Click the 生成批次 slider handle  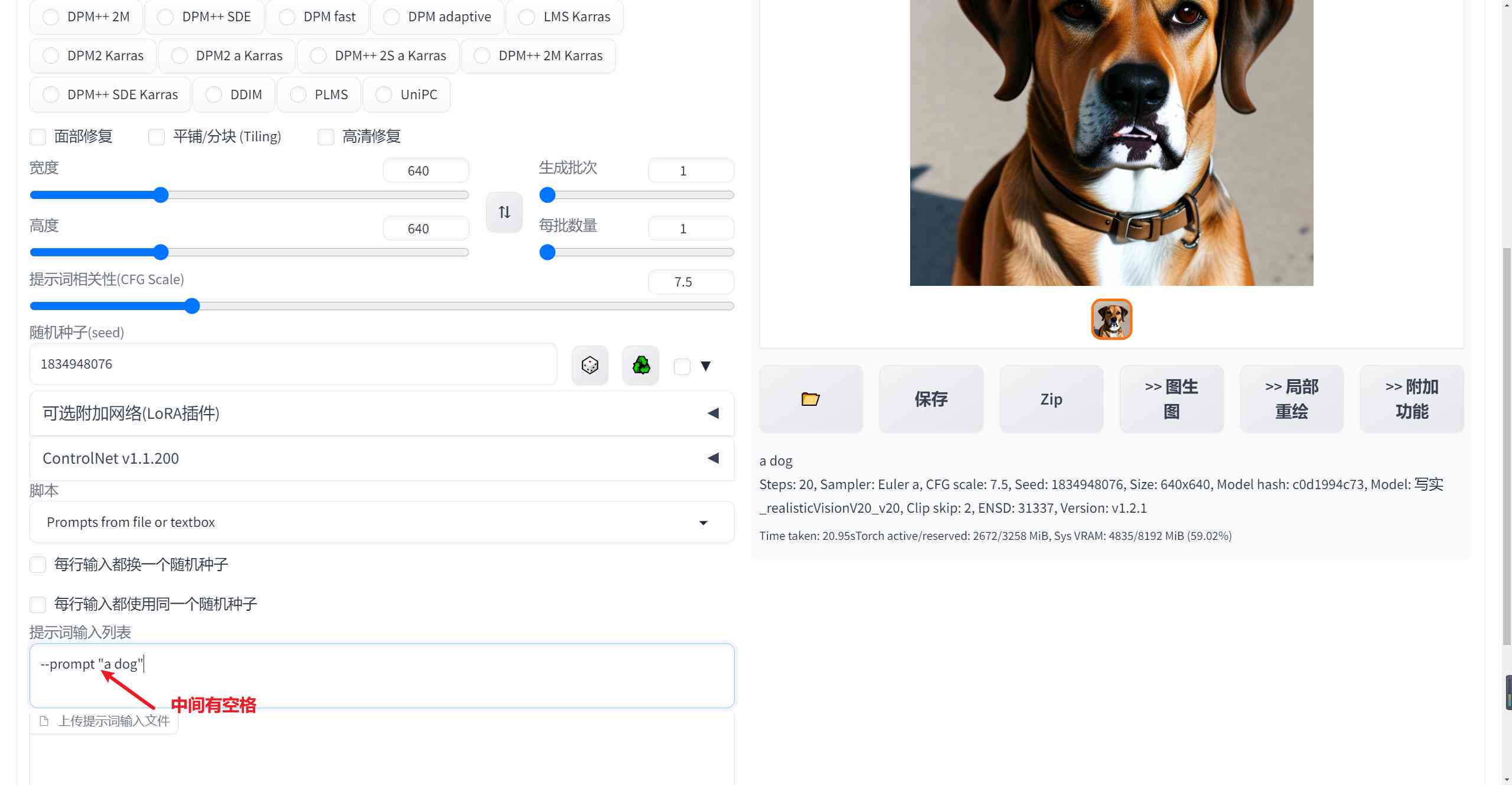click(548, 195)
